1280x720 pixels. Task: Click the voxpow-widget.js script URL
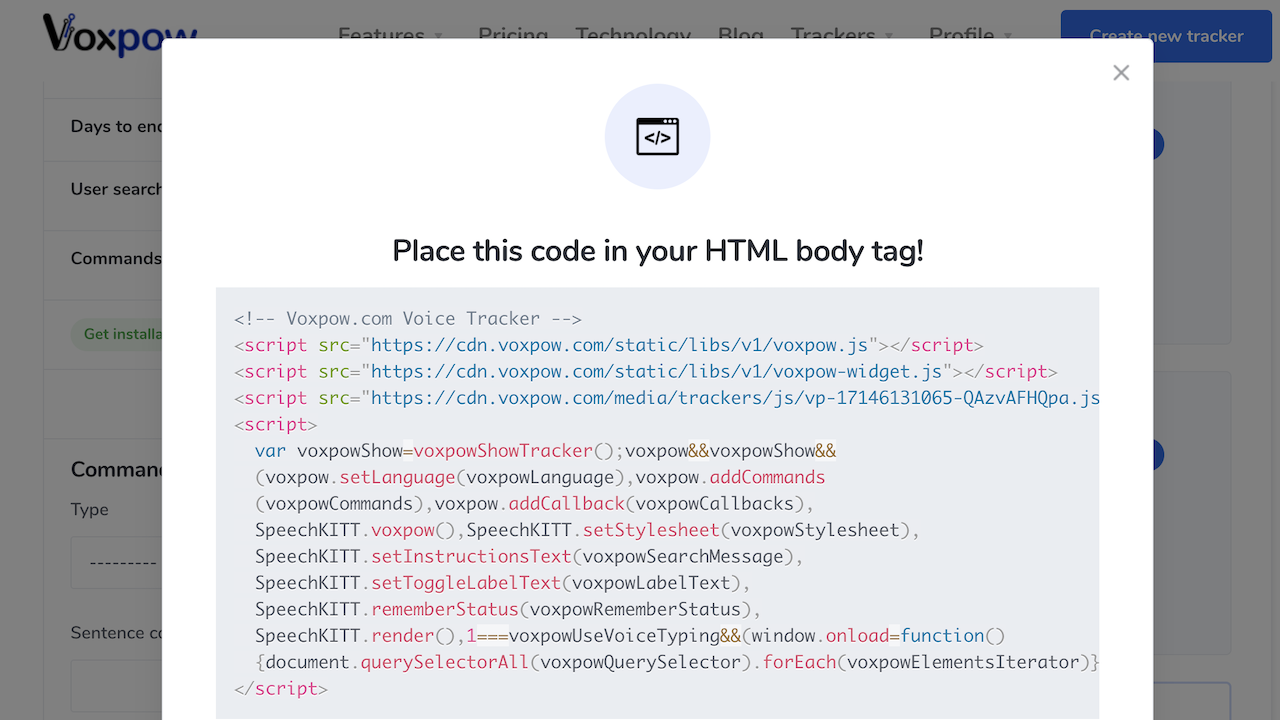point(656,371)
